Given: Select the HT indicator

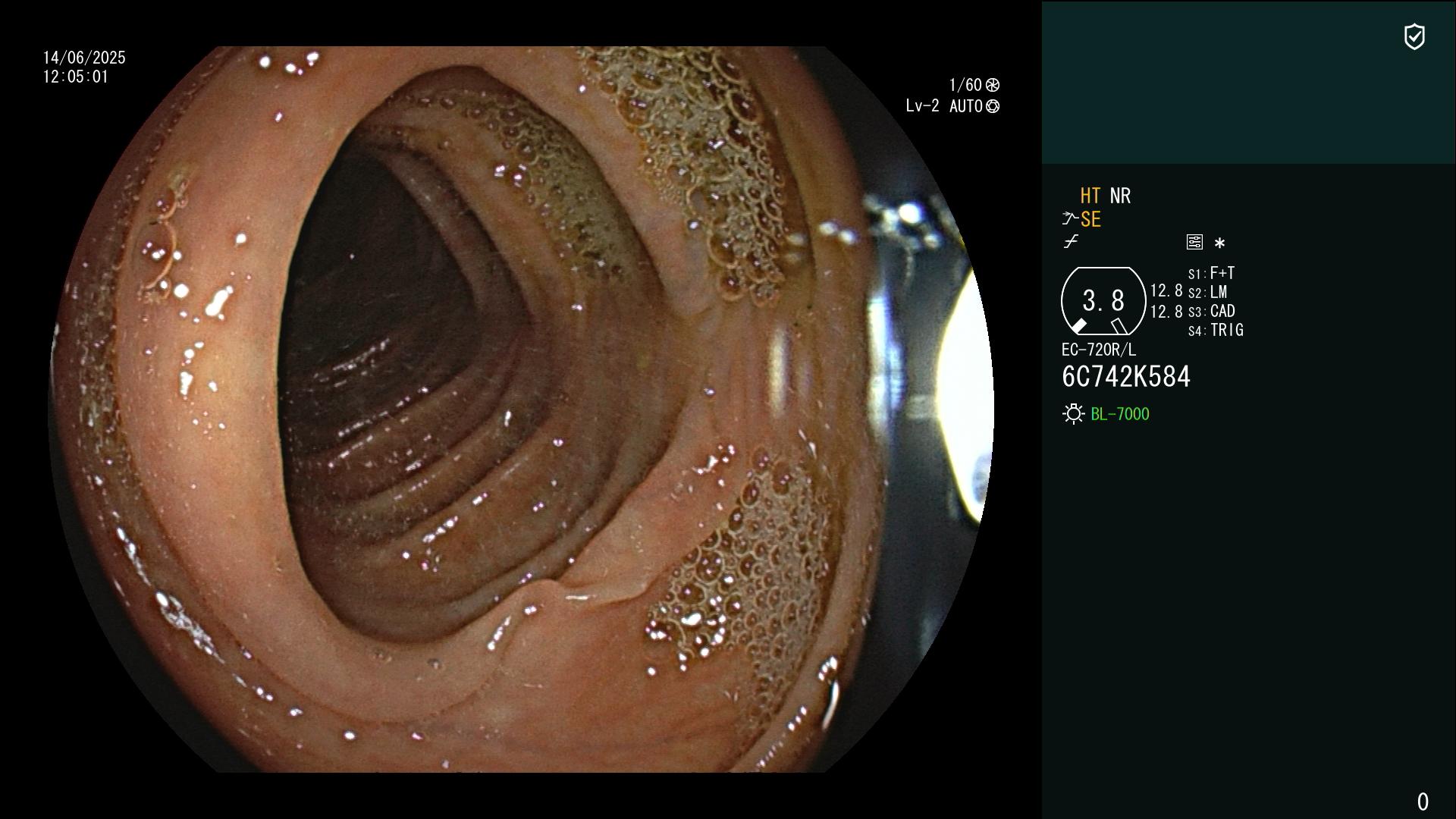Looking at the screenshot, I should (1090, 196).
